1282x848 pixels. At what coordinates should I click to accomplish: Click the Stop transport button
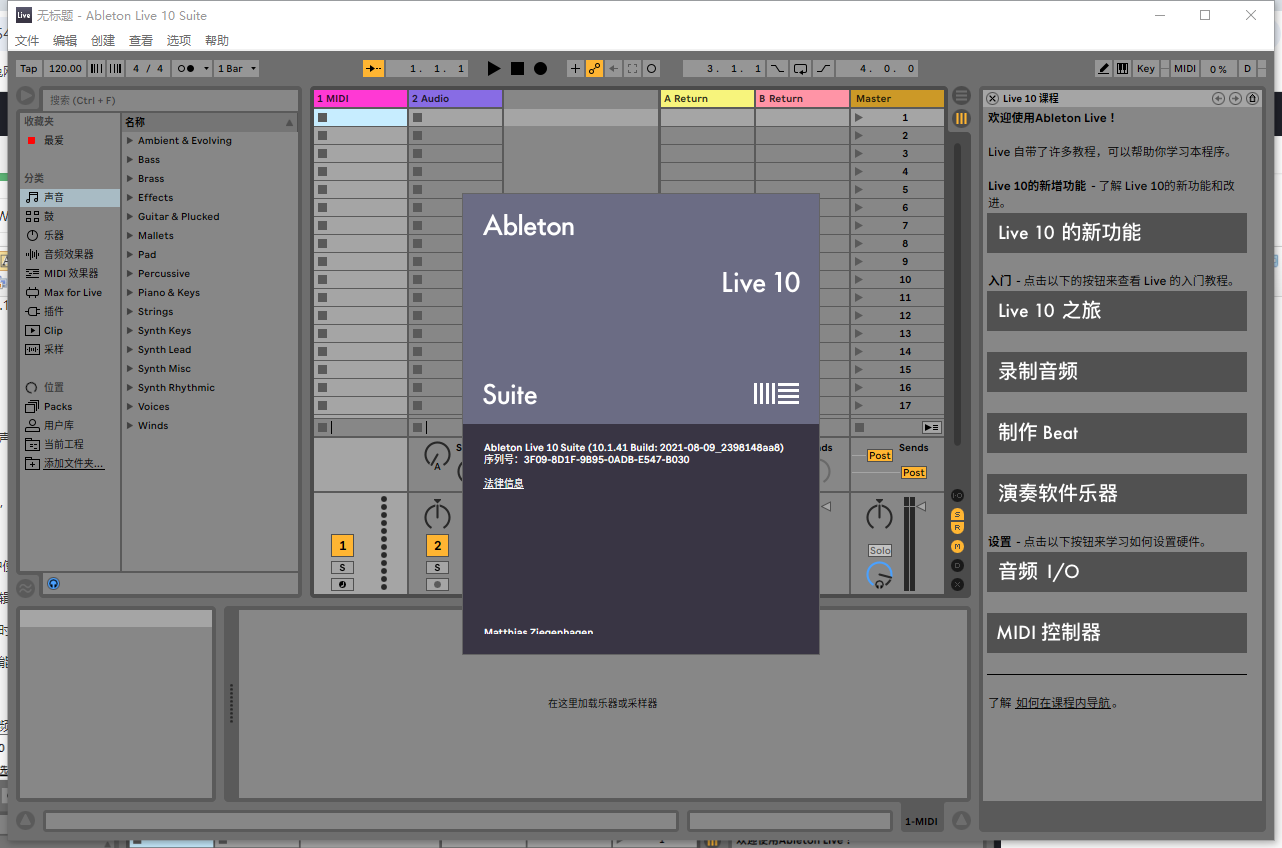[x=517, y=69]
